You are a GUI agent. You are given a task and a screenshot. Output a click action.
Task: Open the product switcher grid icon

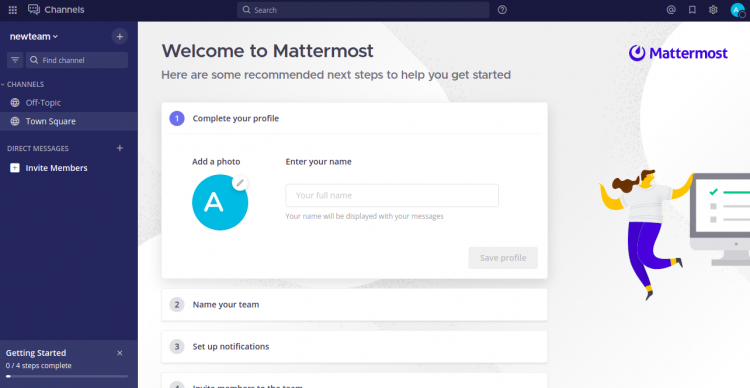(x=13, y=10)
